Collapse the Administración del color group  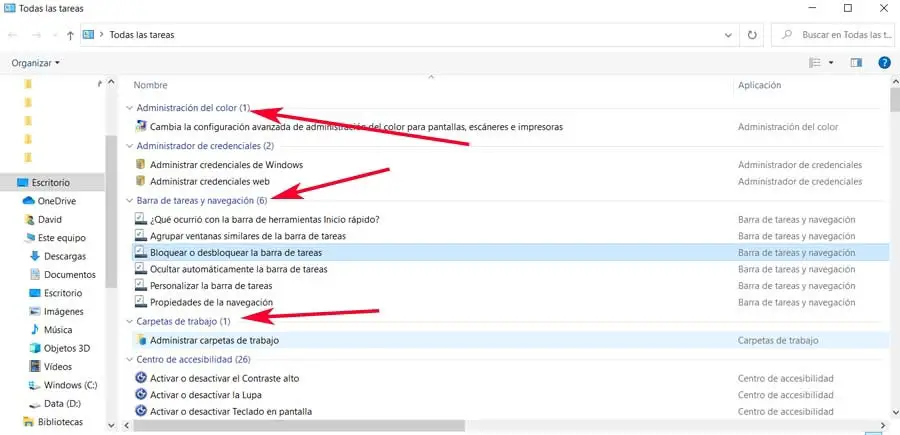pos(130,107)
